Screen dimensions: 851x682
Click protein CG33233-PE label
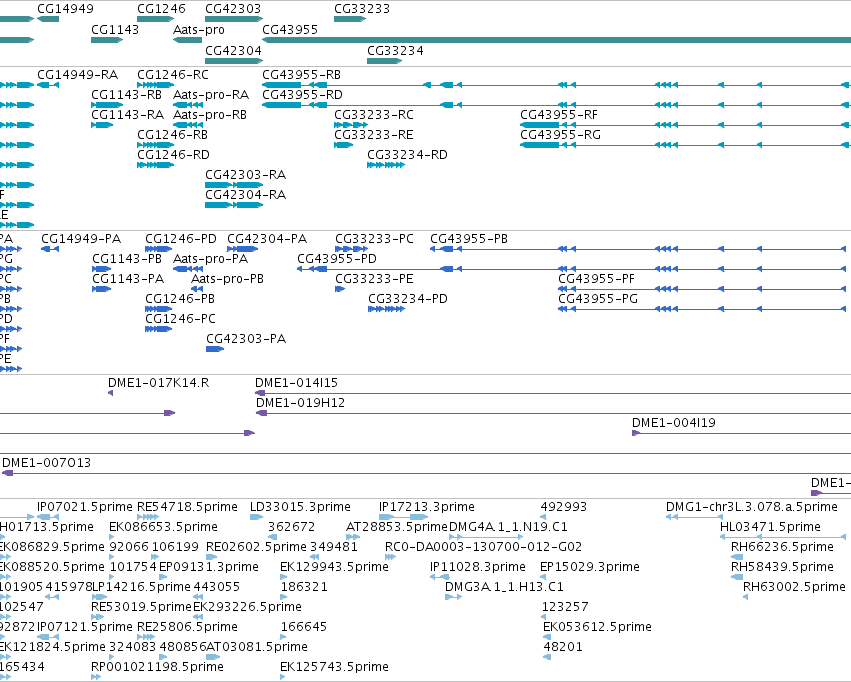(x=374, y=279)
